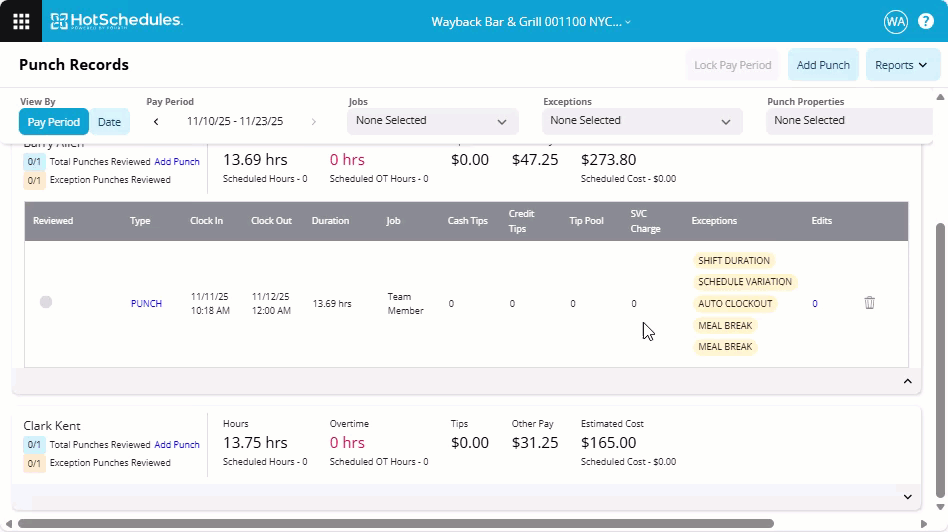948x532 pixels.
Task: Switch view to Pay Period
Action: pyautogui.click(x=53, y=122)
